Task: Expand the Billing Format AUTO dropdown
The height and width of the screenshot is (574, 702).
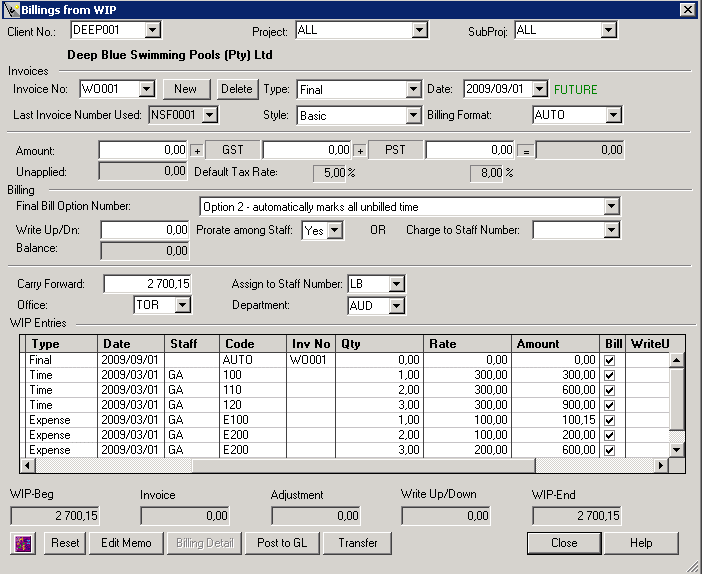Action: [614, 115]
